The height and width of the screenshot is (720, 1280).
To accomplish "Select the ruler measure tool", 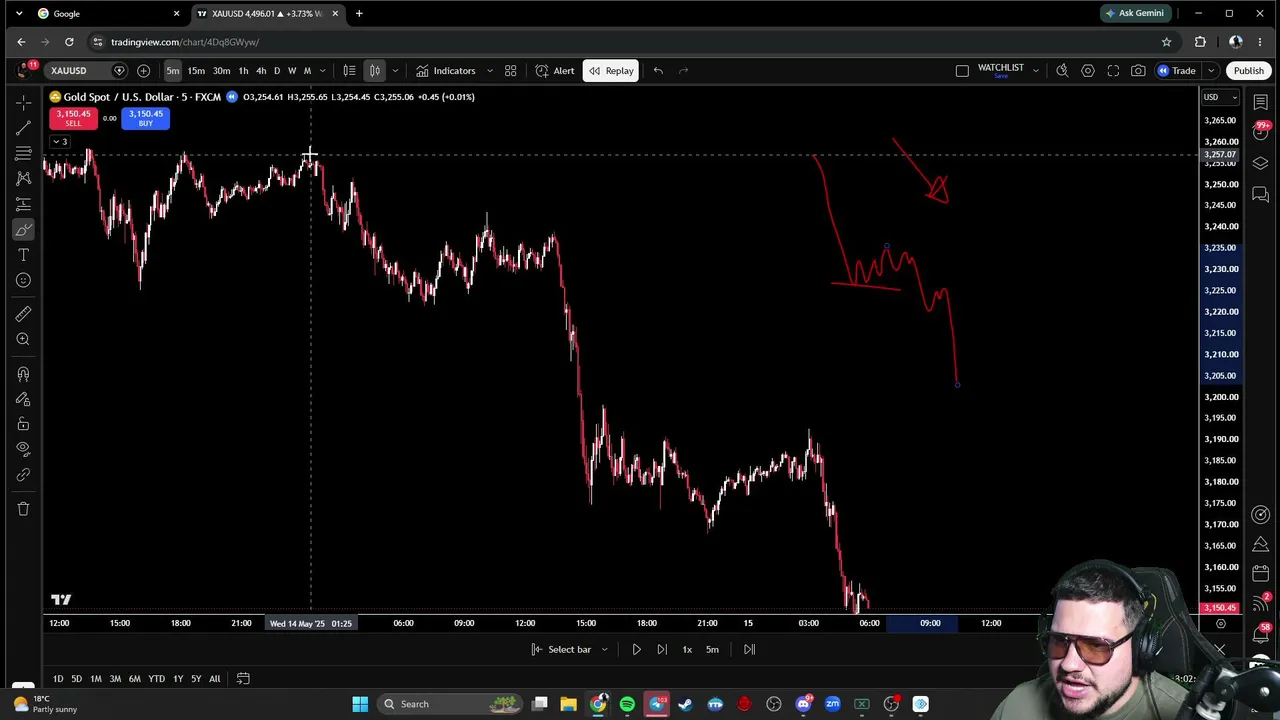I will (23, 314).
